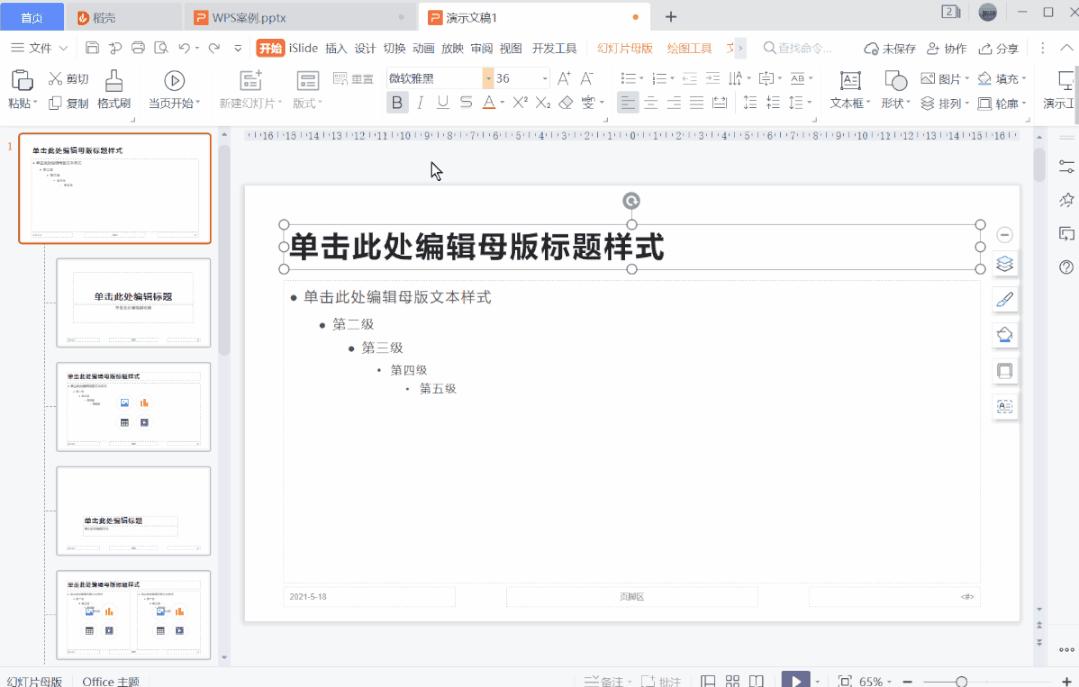This screenshot has width=1079, height=687.
Task: Click the 当页开始 play icon
Action: [174, 80]
